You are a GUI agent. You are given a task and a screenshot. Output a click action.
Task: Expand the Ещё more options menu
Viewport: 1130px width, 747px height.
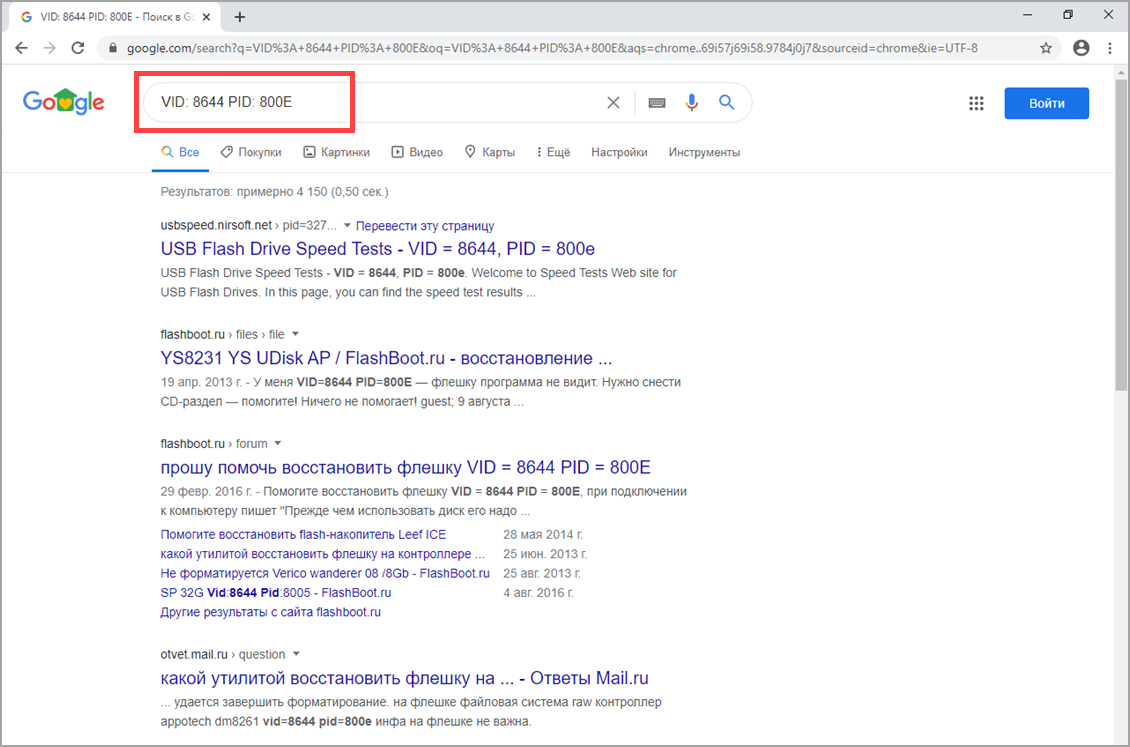[553, 152]
